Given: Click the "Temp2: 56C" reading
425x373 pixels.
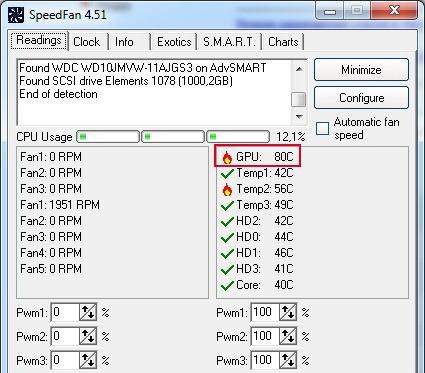Looking at the screenshot, I should click(x=265, y=189).
